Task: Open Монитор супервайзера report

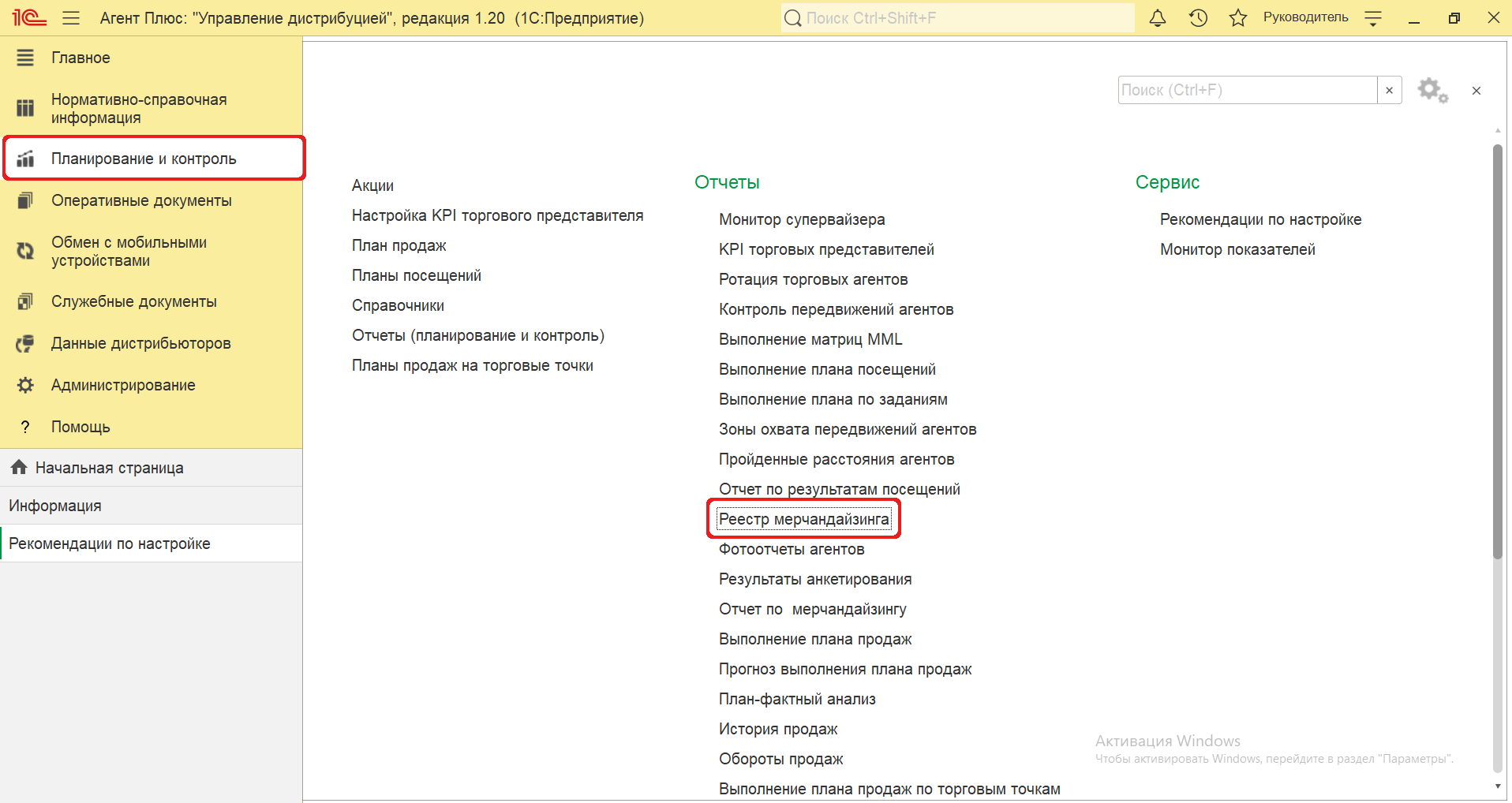Action: click(x=802, y=219)
